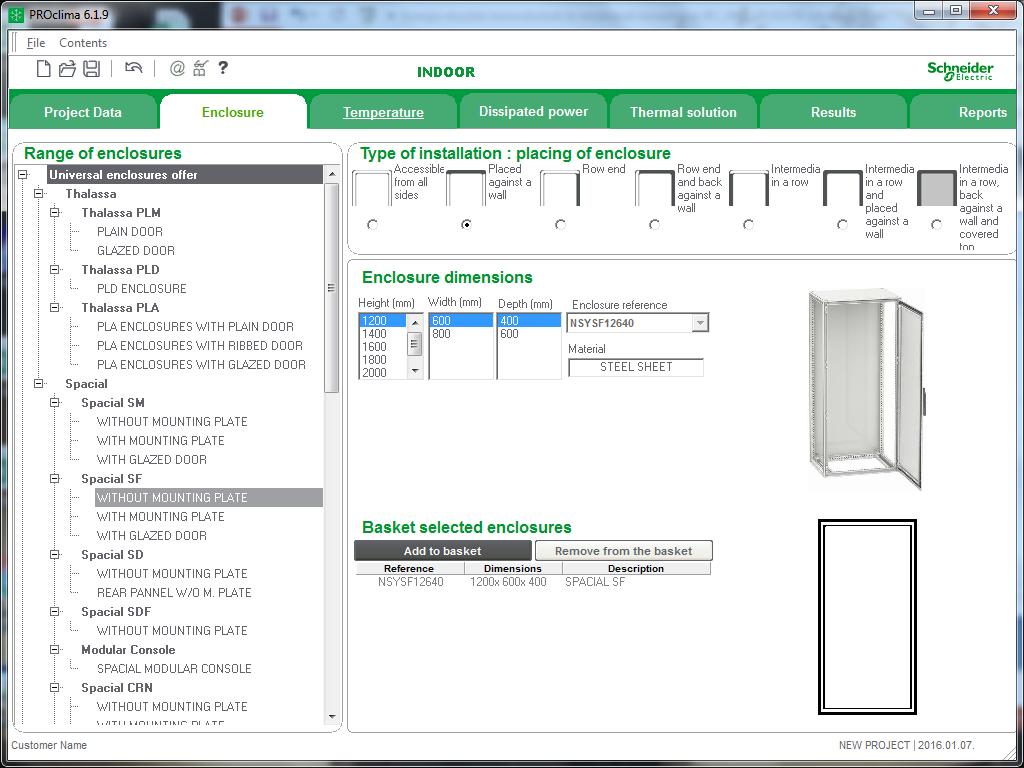Click the @ contact toolbar icon
This screenshot has width=1024, height=768.
click(177, 68)
